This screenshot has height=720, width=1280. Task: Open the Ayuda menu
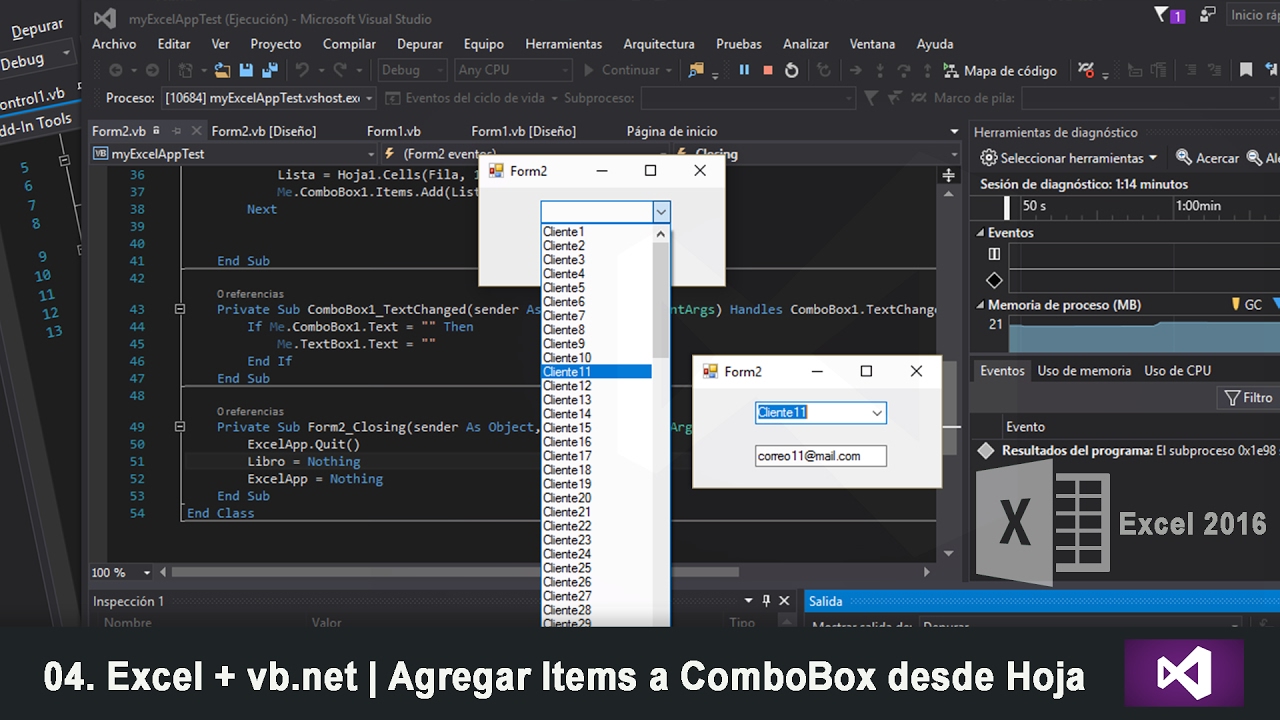pyautogui.click(x=935, y=44)
